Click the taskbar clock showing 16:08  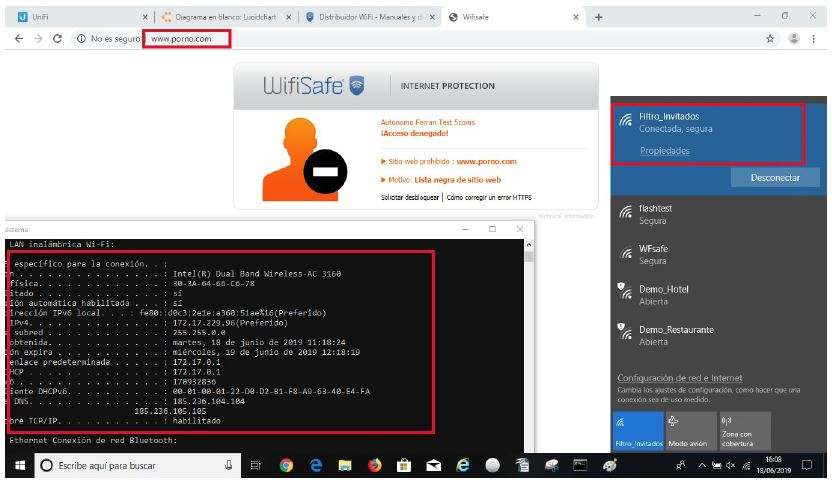coord(774,465)
